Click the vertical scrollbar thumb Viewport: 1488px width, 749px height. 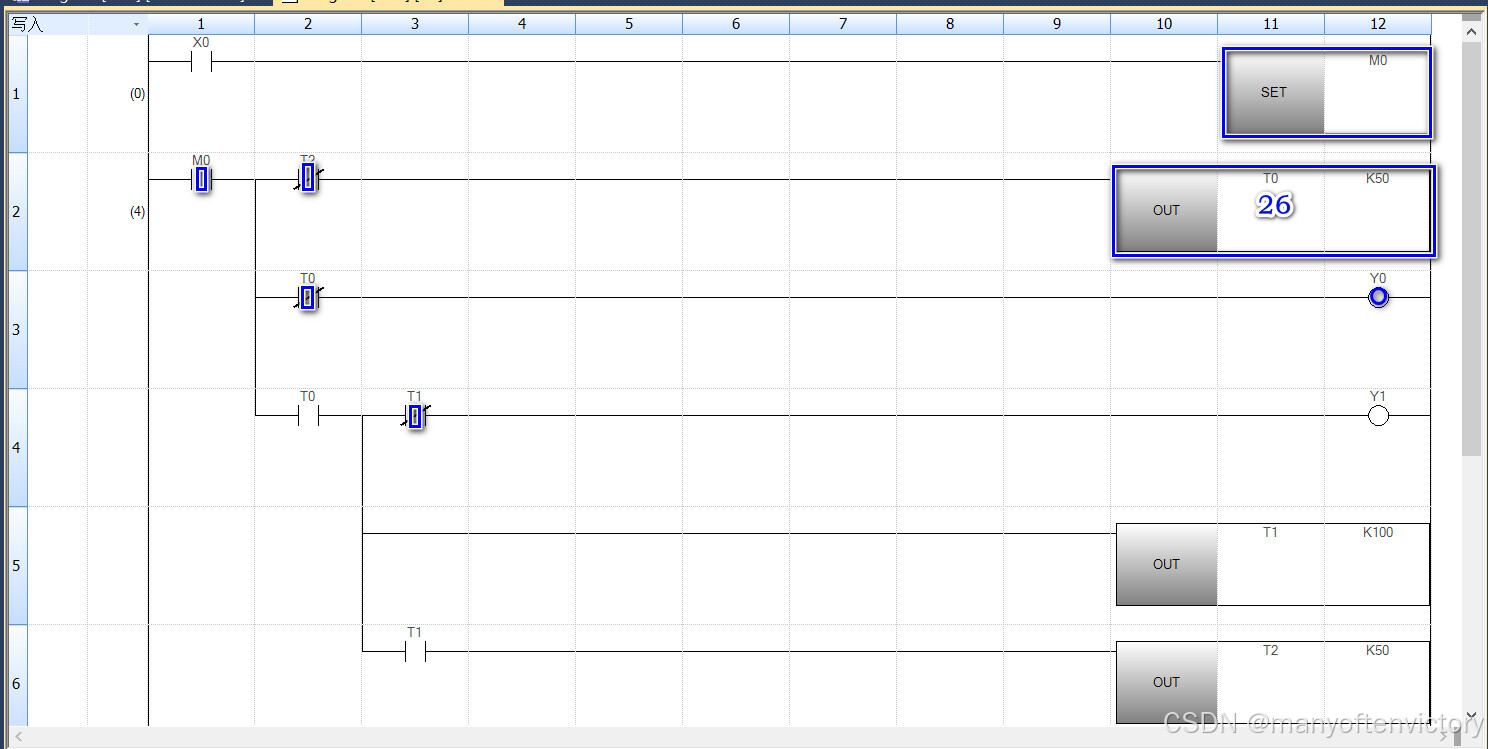click(1471, 249)
